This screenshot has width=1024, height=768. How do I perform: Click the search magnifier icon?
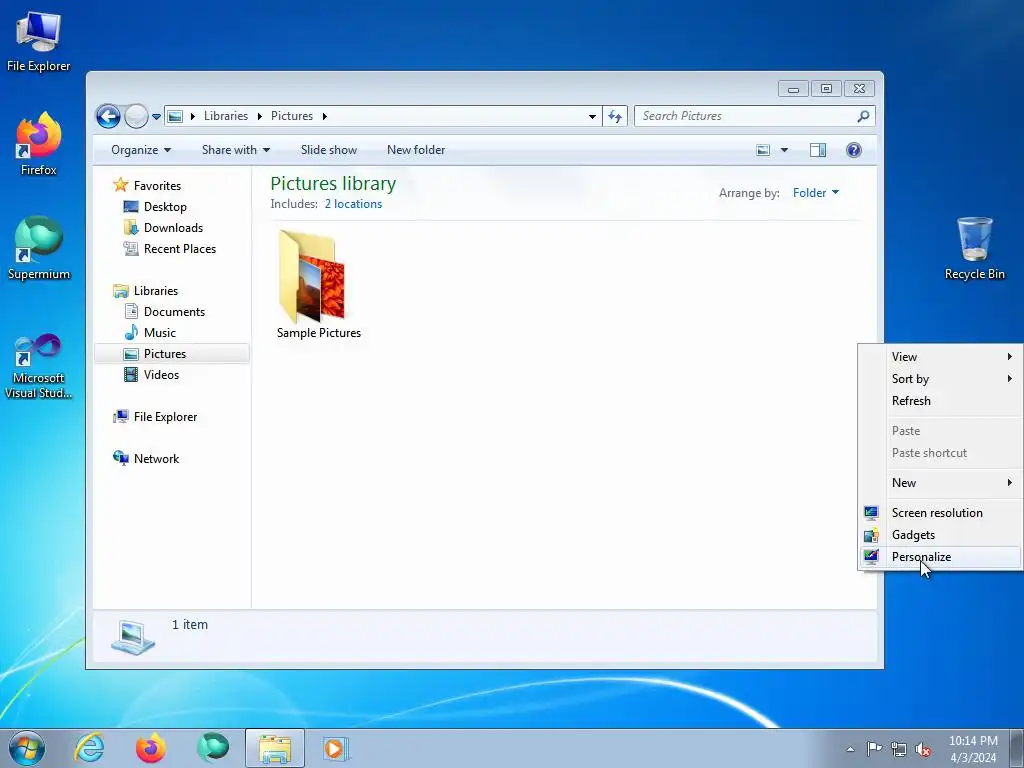(x=863, y=116)
